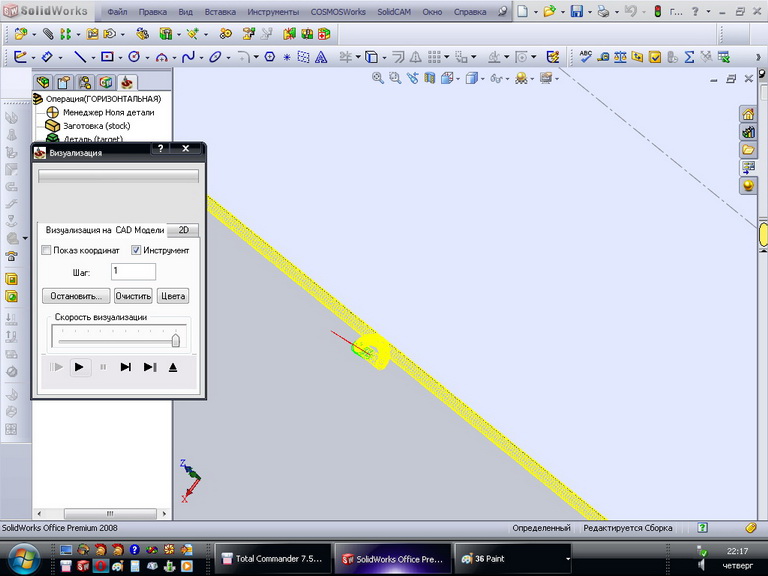Click the New document icon

(x=523, y=11)
